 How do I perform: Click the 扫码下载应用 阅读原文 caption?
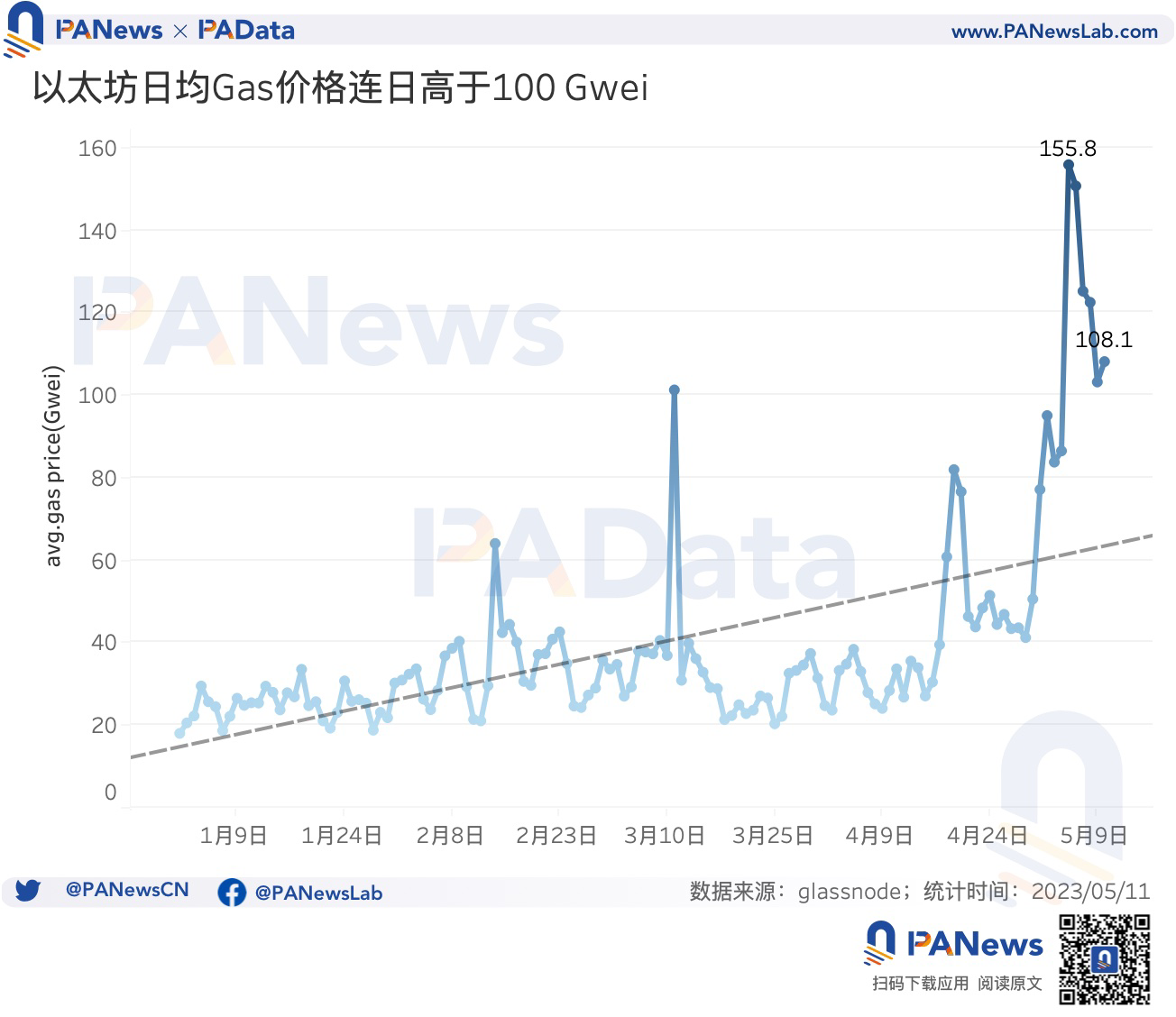click(x=957, y=984)
